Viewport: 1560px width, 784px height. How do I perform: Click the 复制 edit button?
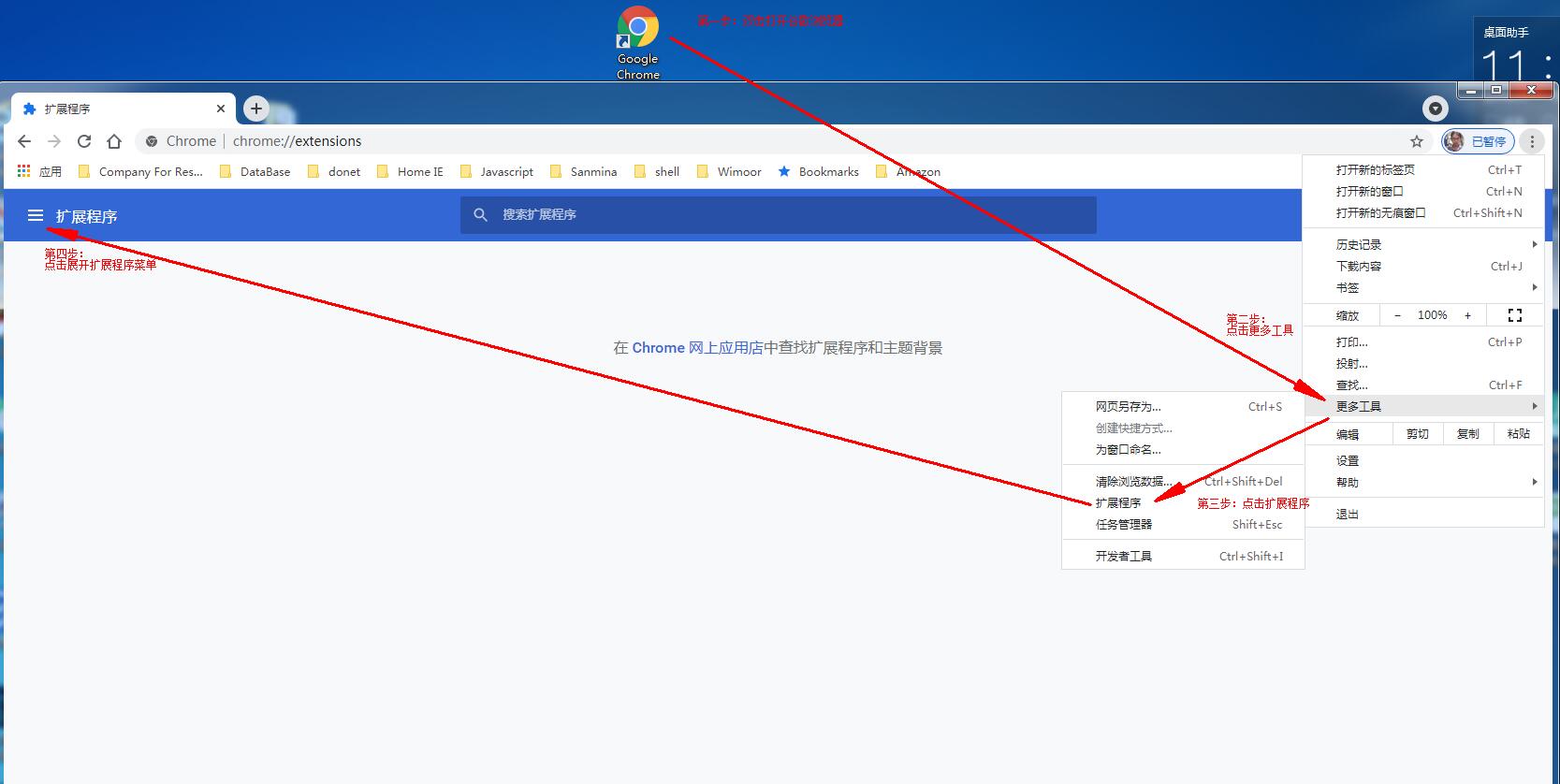click(x=1468, y=434)
